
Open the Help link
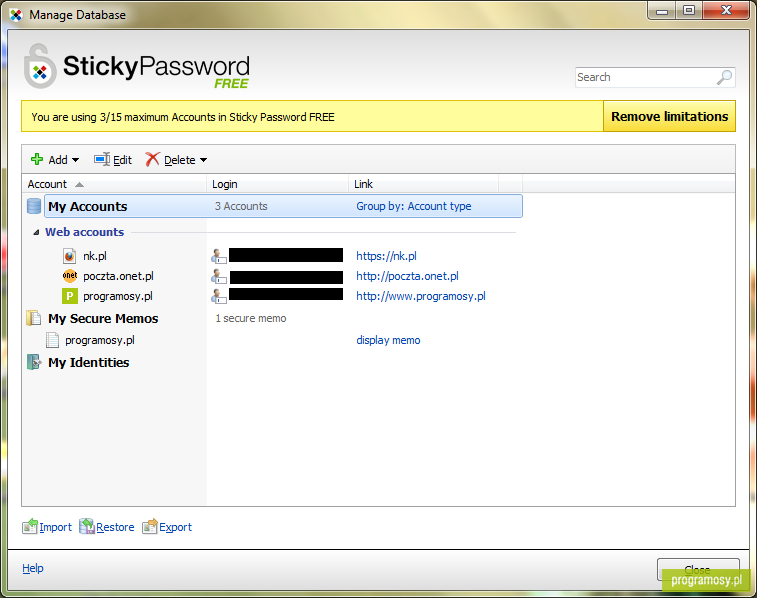(33, 568)
